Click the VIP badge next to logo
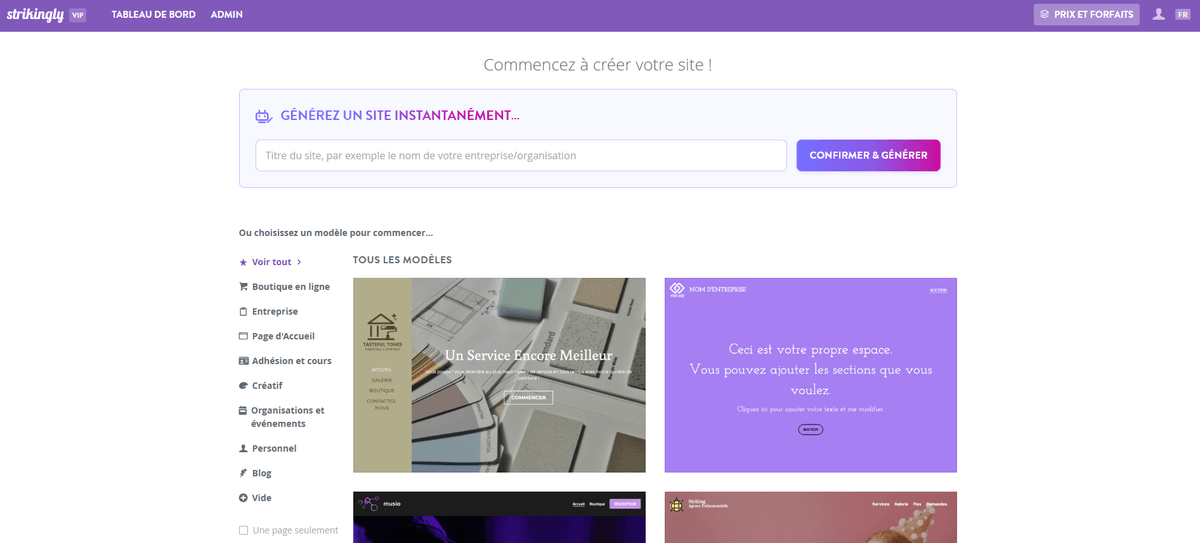 click(x=78, y=15)
